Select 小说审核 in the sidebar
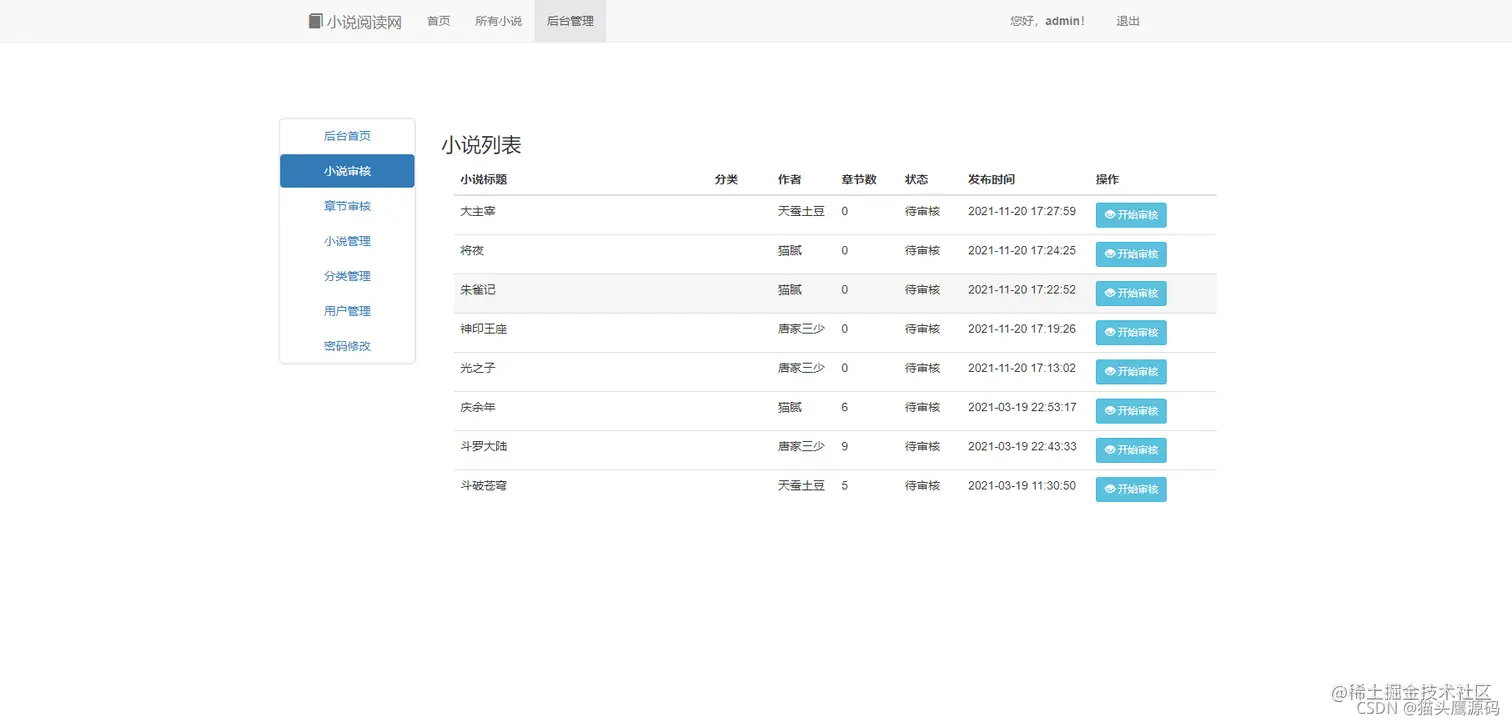Viewport: 1512px width, 723px height. [347, 171]
